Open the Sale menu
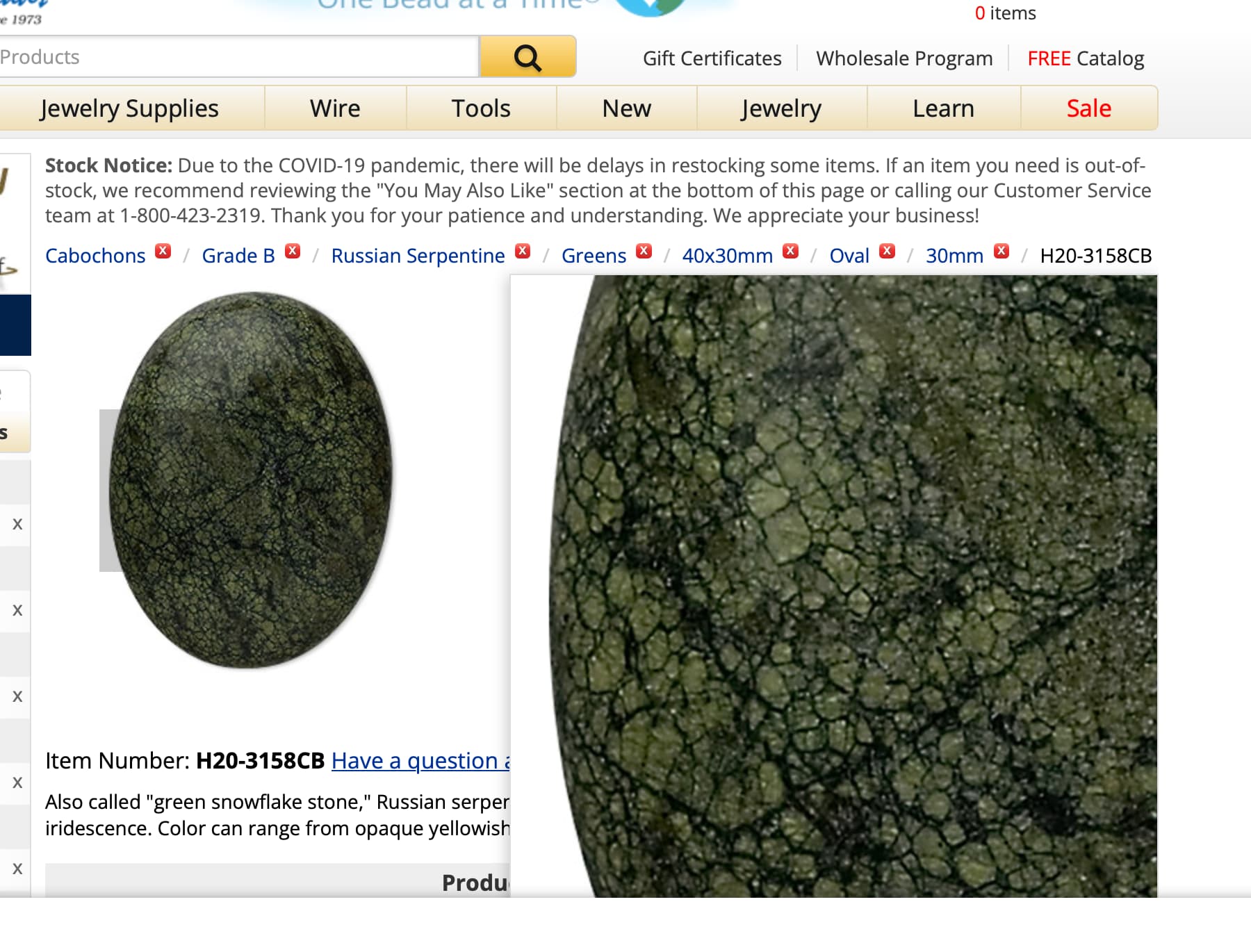This screenshot has height=952, width=1251. (x=1089, y=108)
